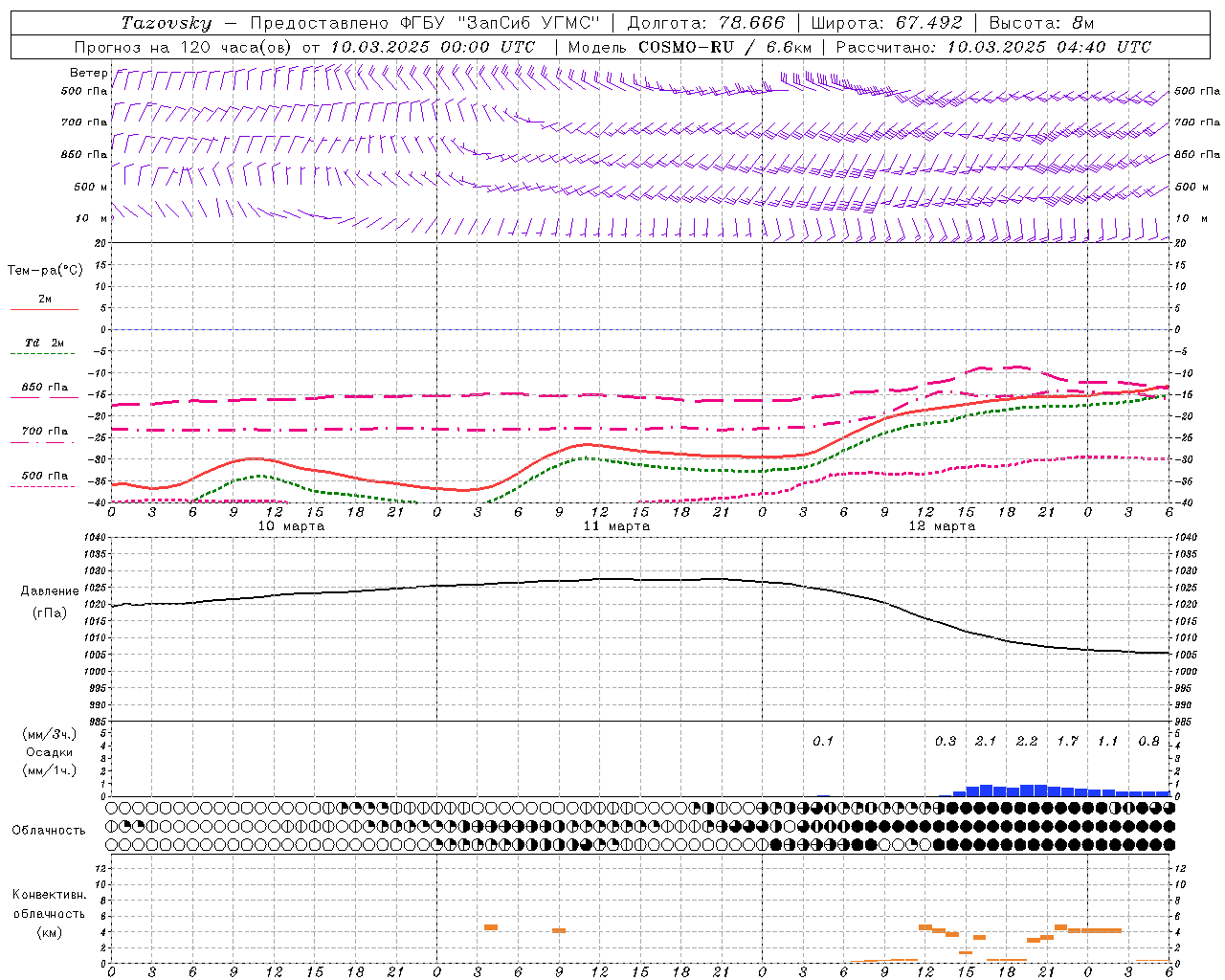Viewport: 1225px width, 980px height.
Task: Click the green dashed line under 'Td 2м' legend
Action: pyautogui.click(x=44, y=354)
